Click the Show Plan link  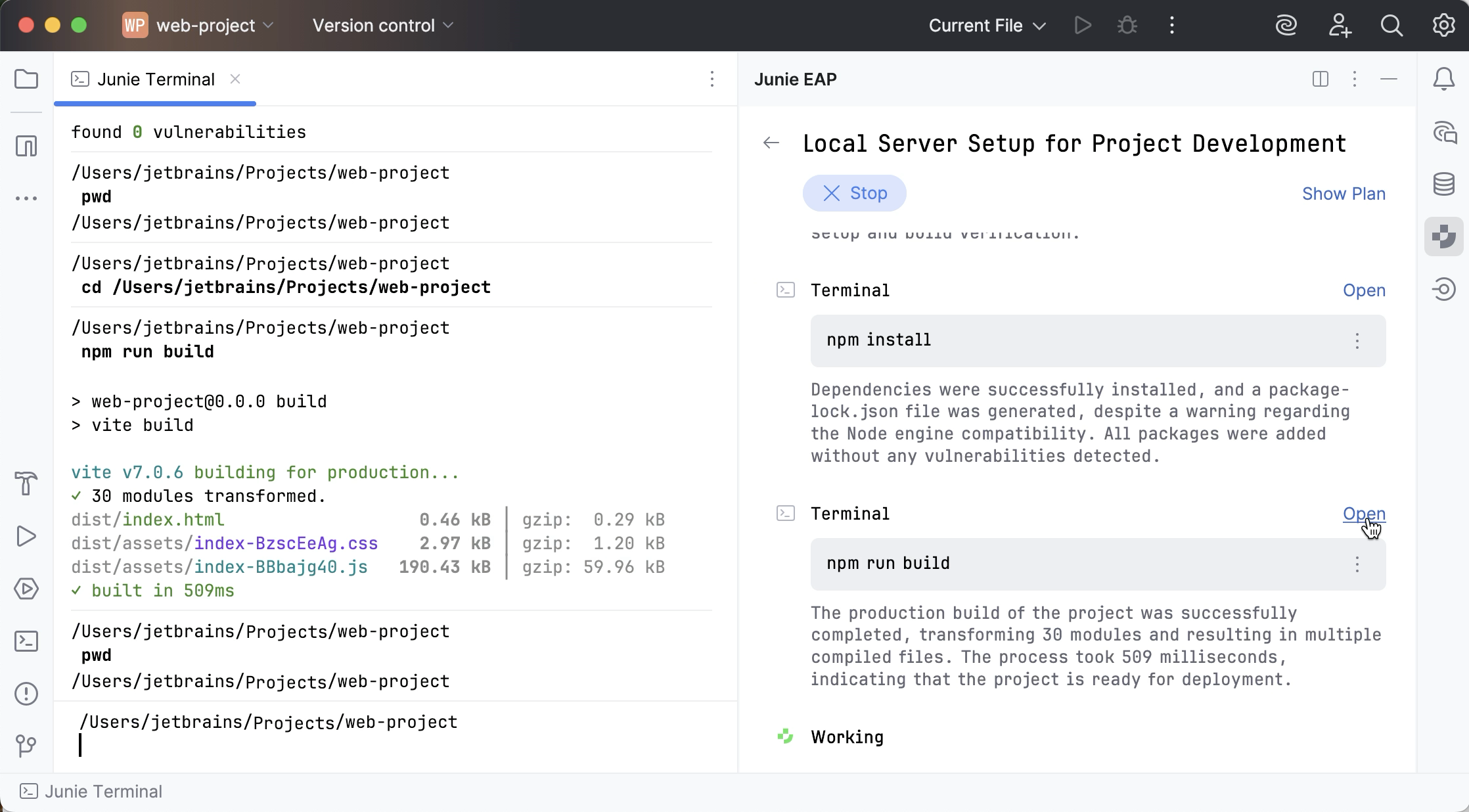[x=1344, y=194]
